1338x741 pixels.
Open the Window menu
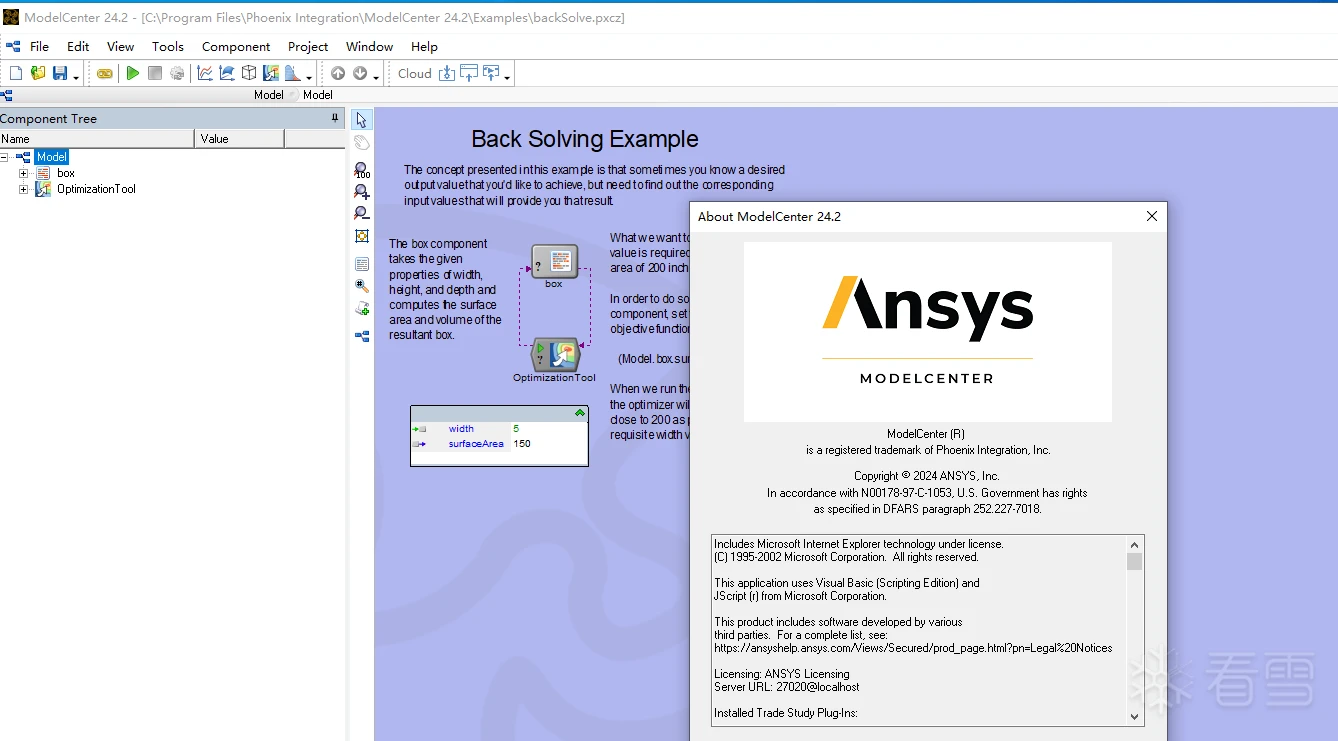tap(369, 46)
